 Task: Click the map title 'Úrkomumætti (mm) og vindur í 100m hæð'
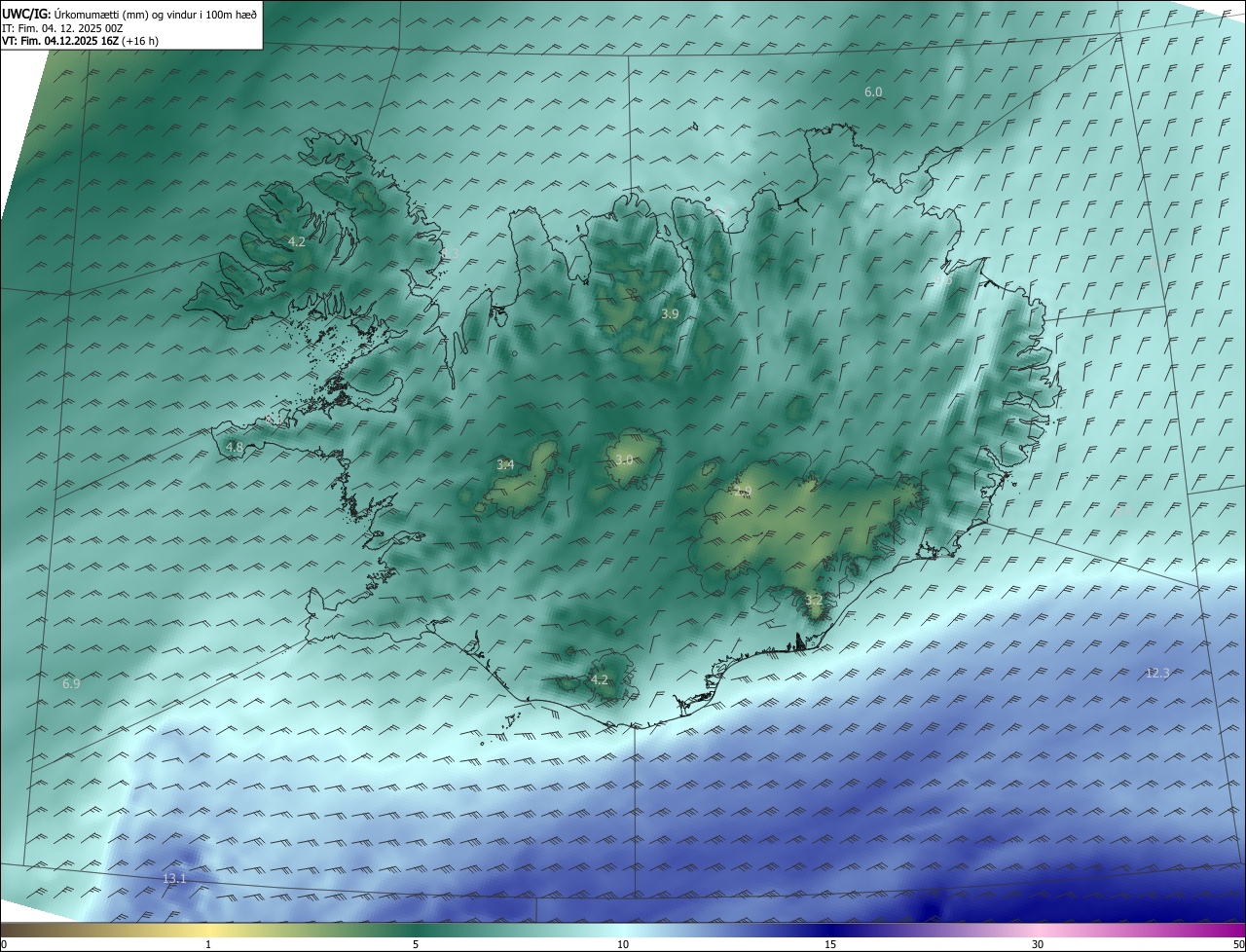pyautogui.click(x=156, y=14)
